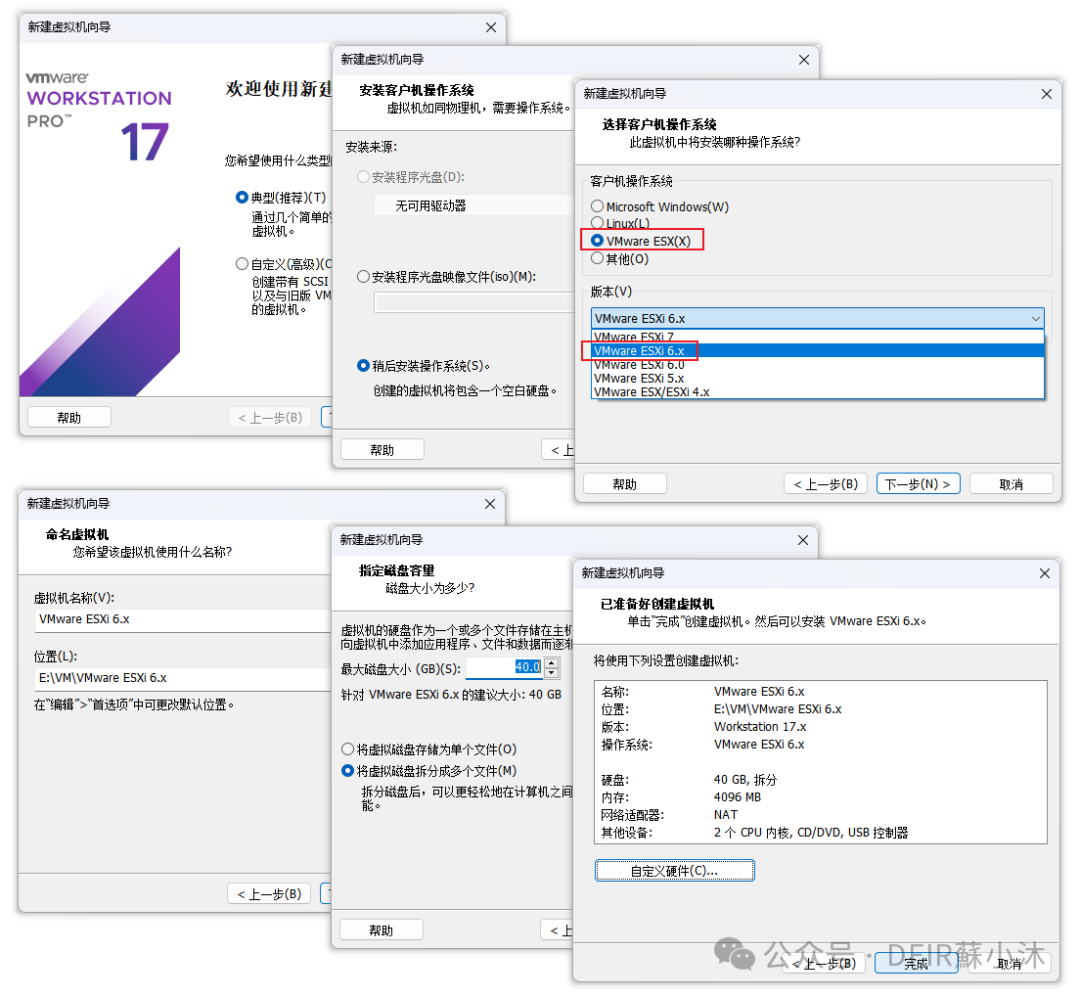This screenshot has width=1080, height=998.
Task: Click 帮助 in specify disk capacity window
Action: [382, 931]
